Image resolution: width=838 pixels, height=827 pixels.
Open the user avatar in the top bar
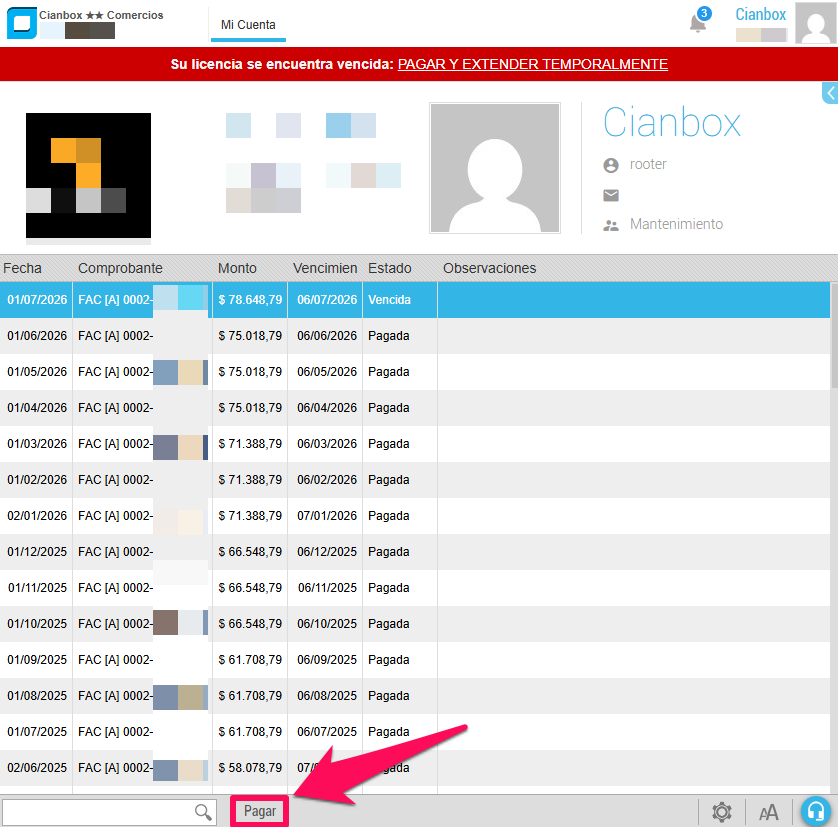(816, 23)
